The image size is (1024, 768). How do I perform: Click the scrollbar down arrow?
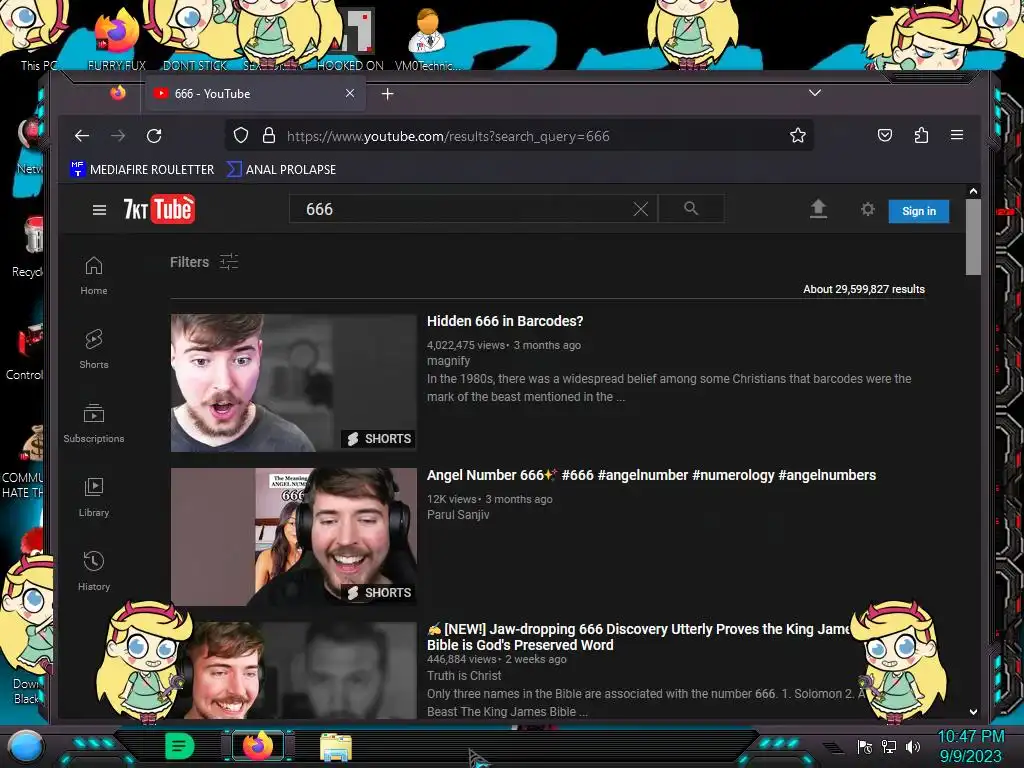click(973, 712)
